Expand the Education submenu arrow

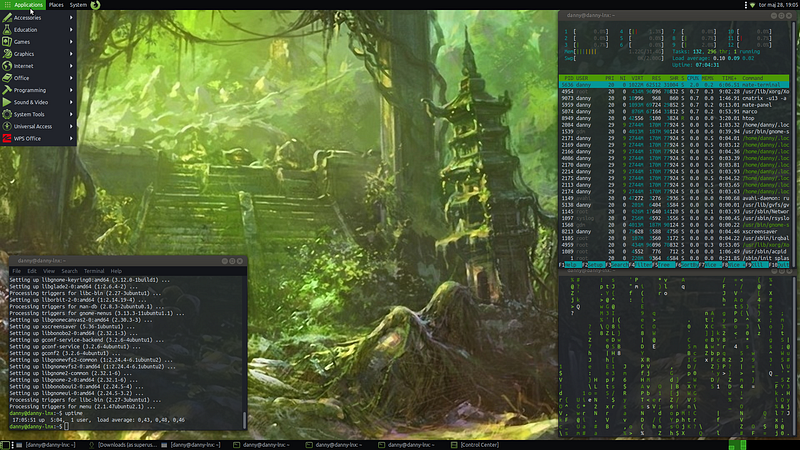coord(71,30)
